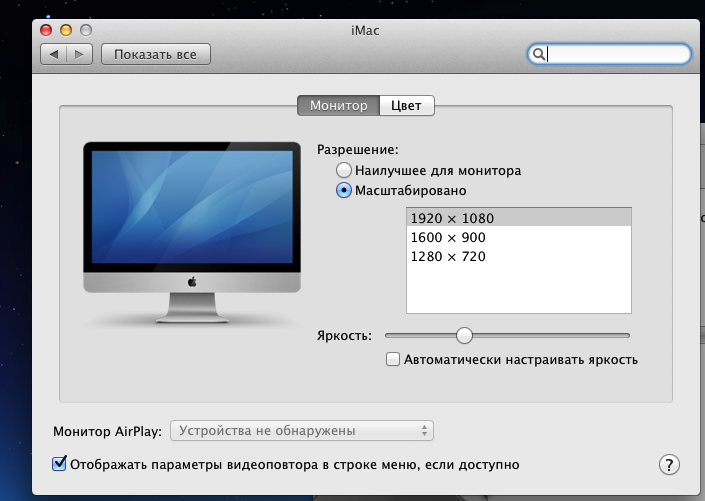705x501 pixels.
Task: Choose 1920 × 1080 resolution
Action: pos(519,218)
